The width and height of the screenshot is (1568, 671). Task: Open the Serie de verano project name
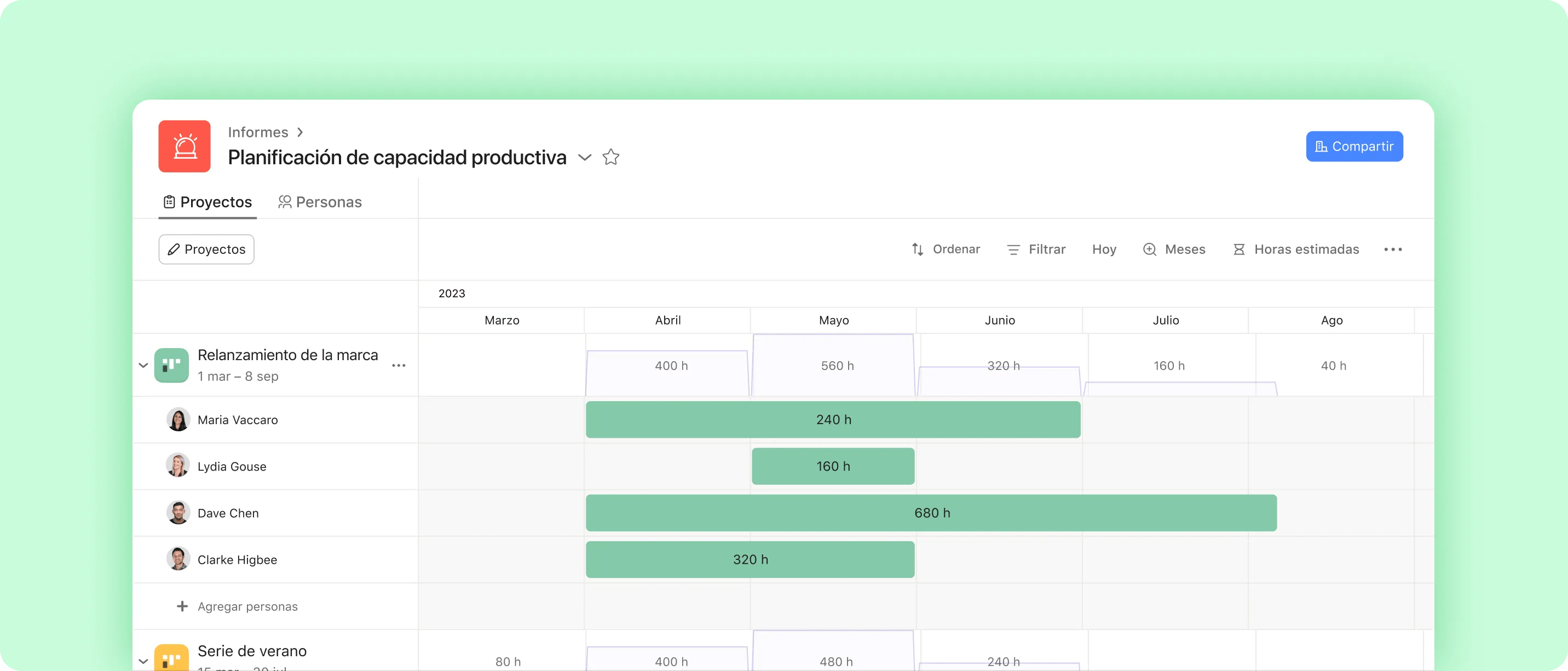(252, 651)
